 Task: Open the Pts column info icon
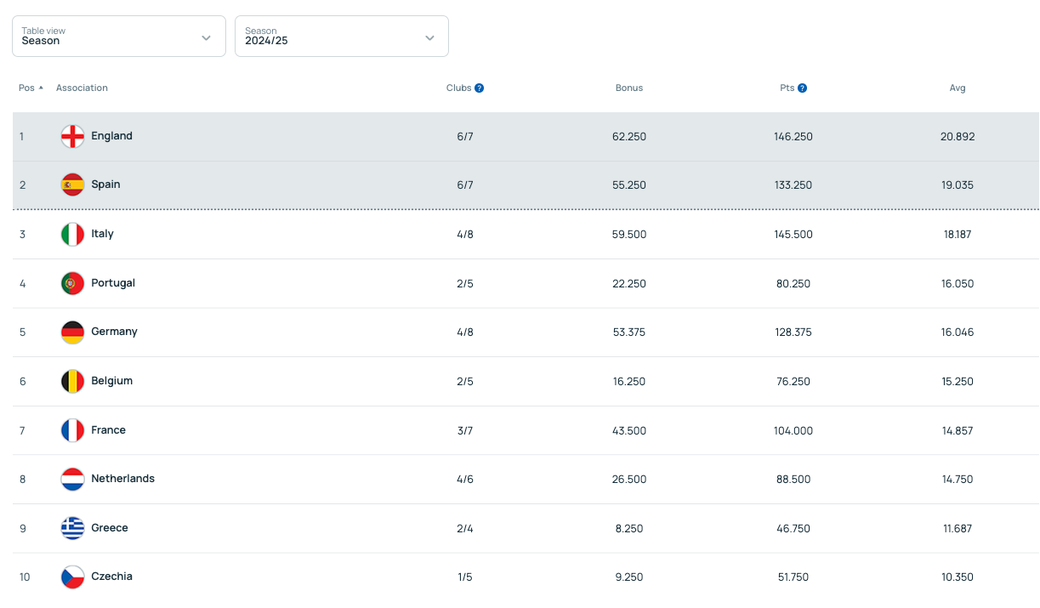coord(802,88)
